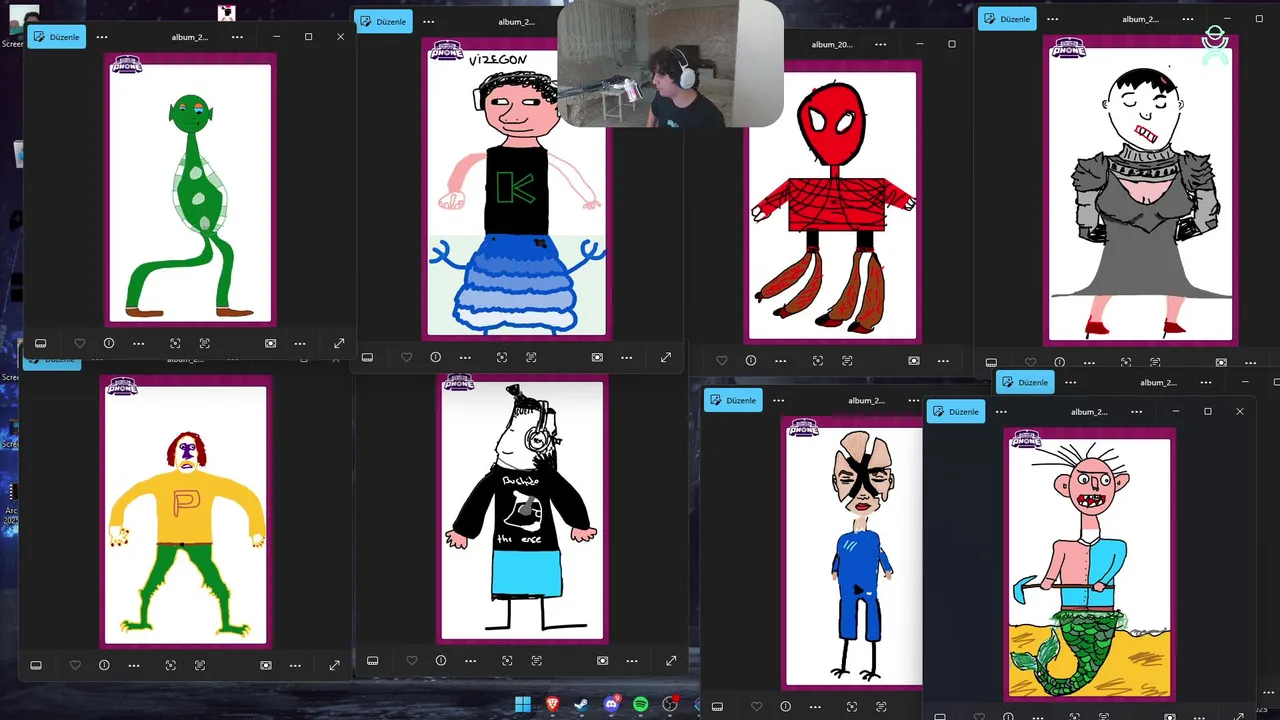1280x720 pixels.
Task: Toggle filmstrip in the green alien window
Action: click(40, 343)
